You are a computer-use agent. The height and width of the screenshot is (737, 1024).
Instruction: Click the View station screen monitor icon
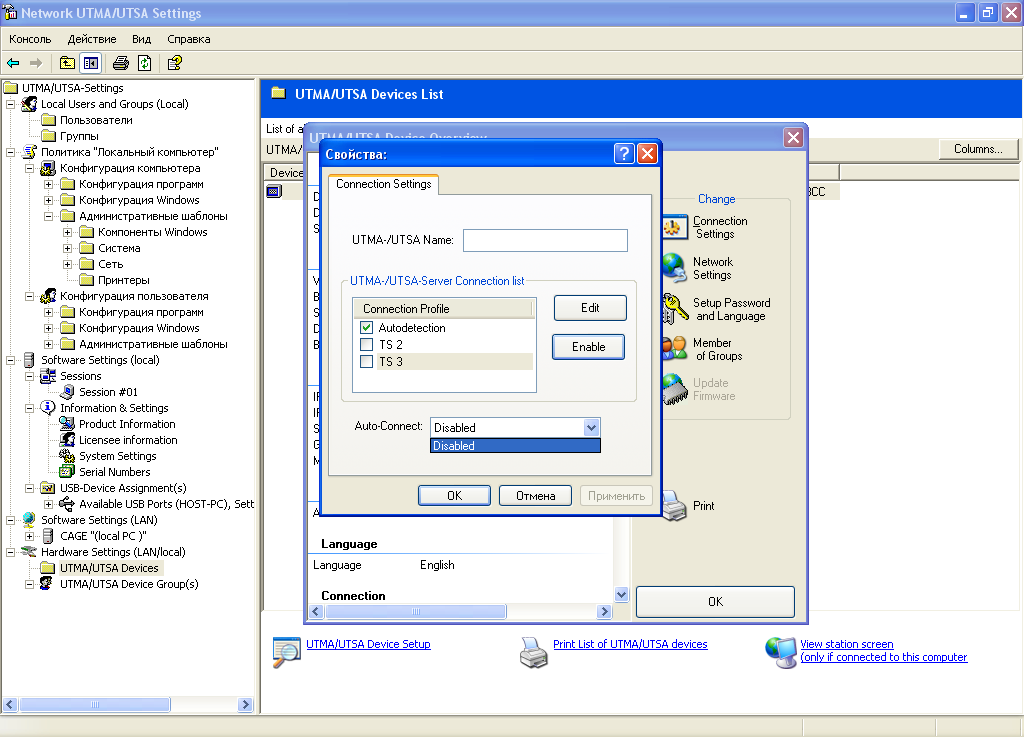pos(781,652)
